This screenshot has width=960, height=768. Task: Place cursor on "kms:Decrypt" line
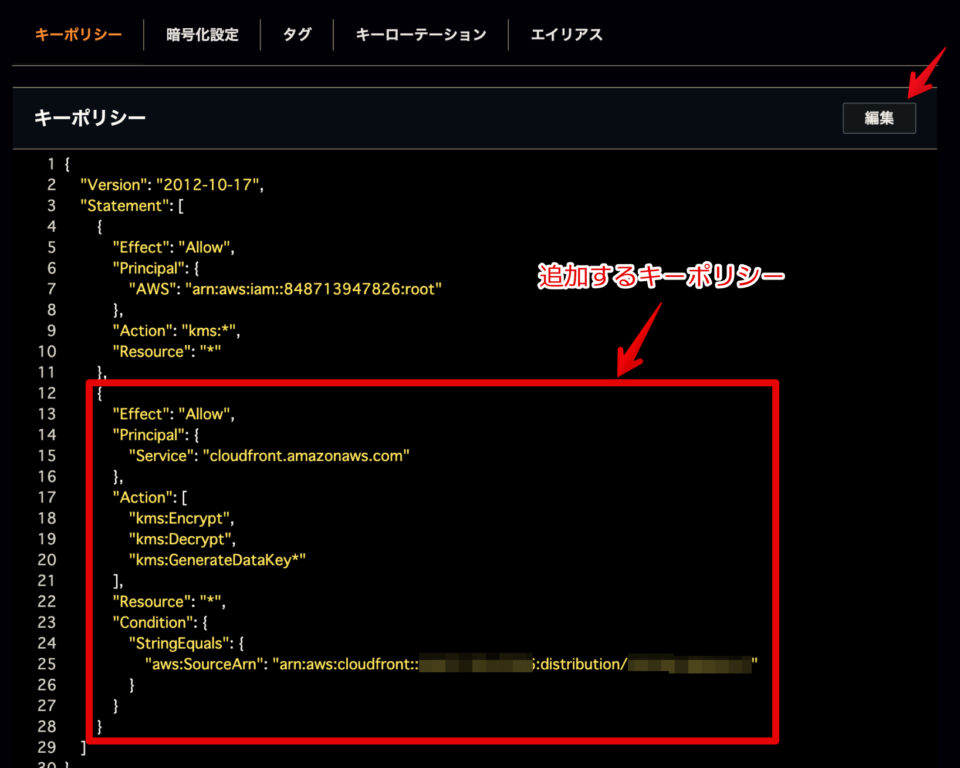coord(181,539)
